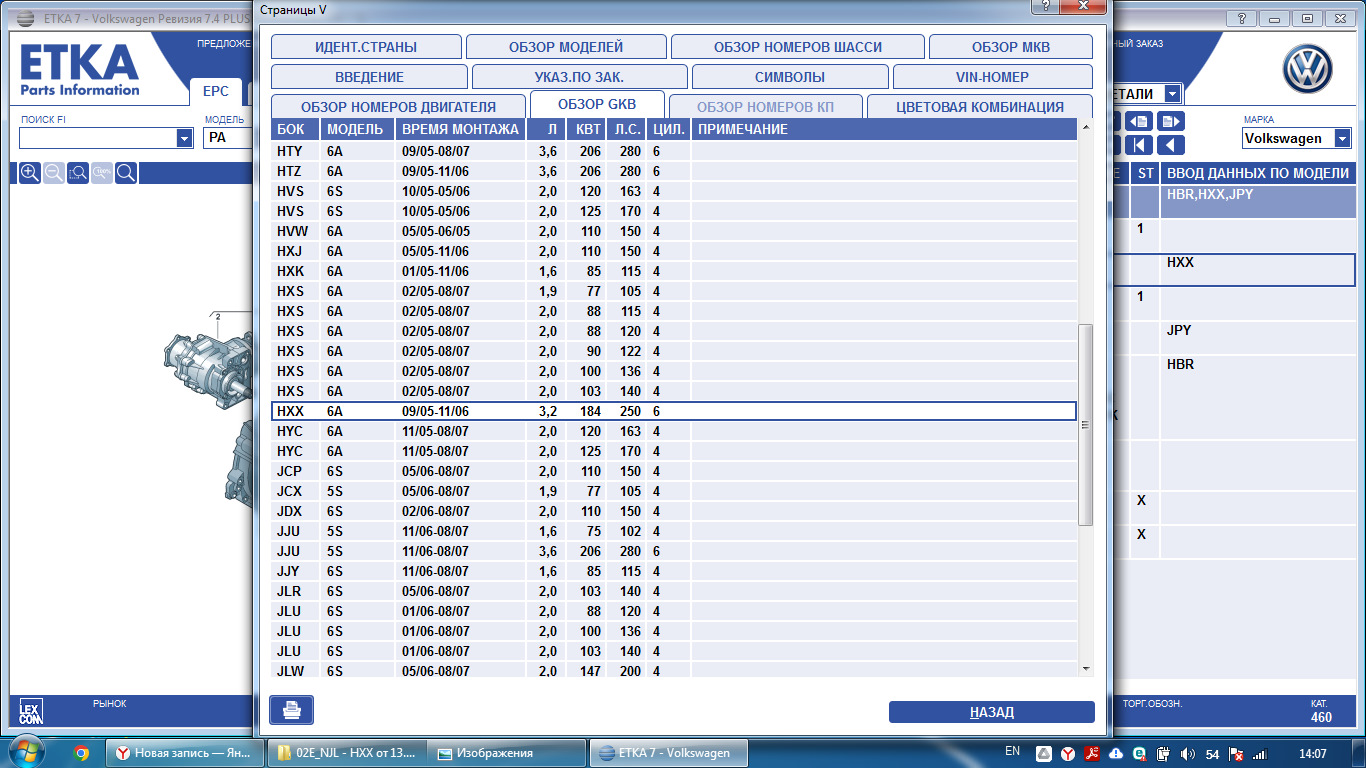Select the ОБЗОР GKB tab

coord(597,104)
